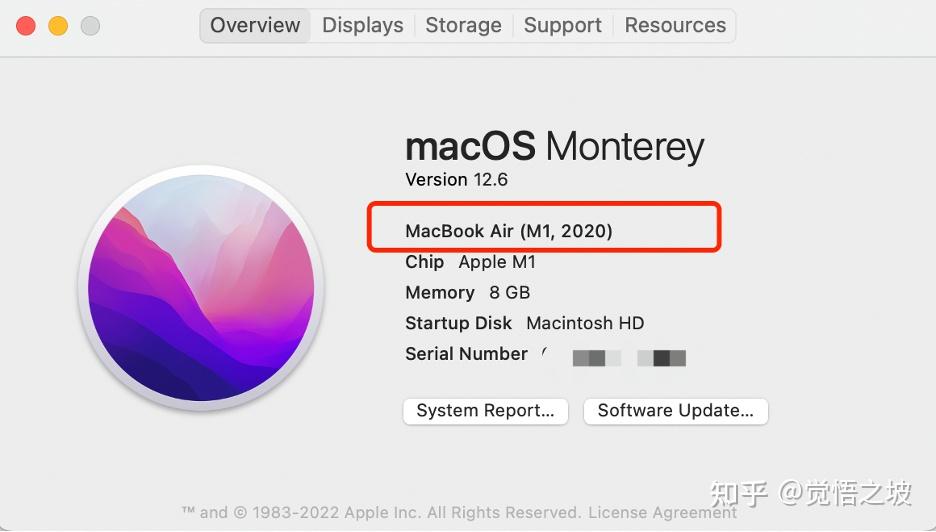Open System Report

[x=485, y=410]
